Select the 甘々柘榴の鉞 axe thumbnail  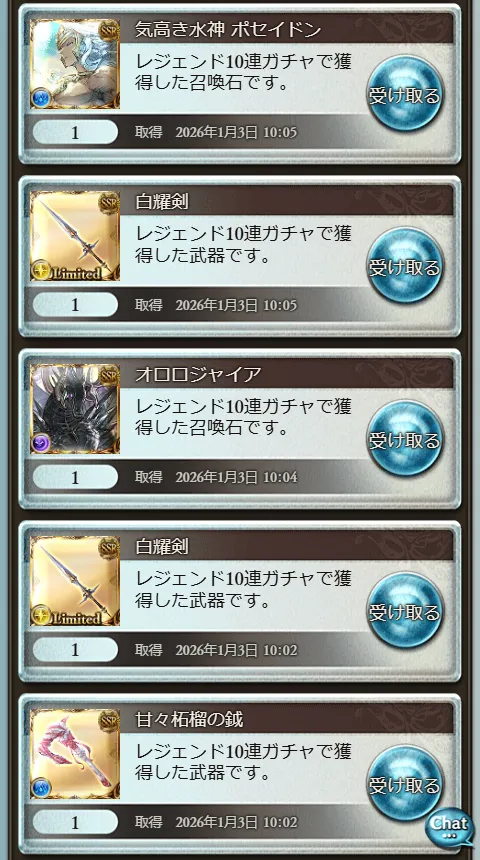pyautogui.click(x=75, y=754)
